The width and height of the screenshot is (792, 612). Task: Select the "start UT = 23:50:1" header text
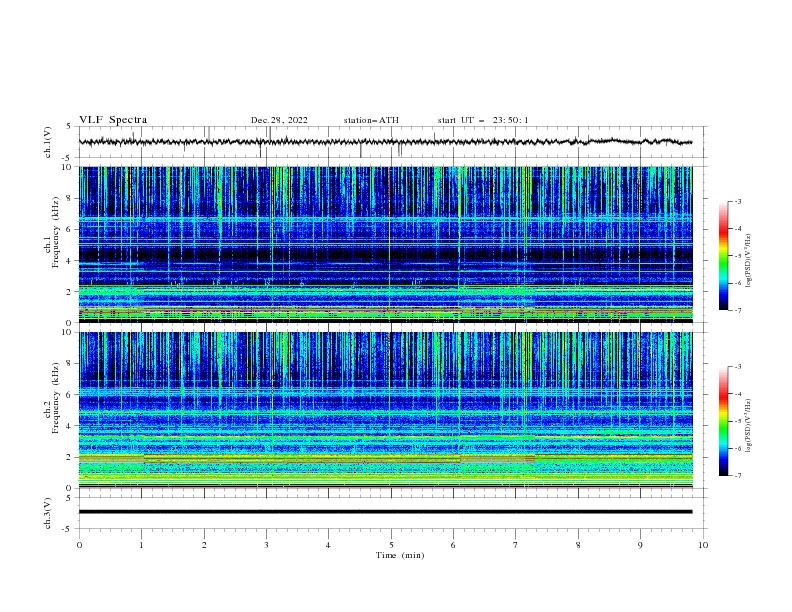tap(483, 120)
